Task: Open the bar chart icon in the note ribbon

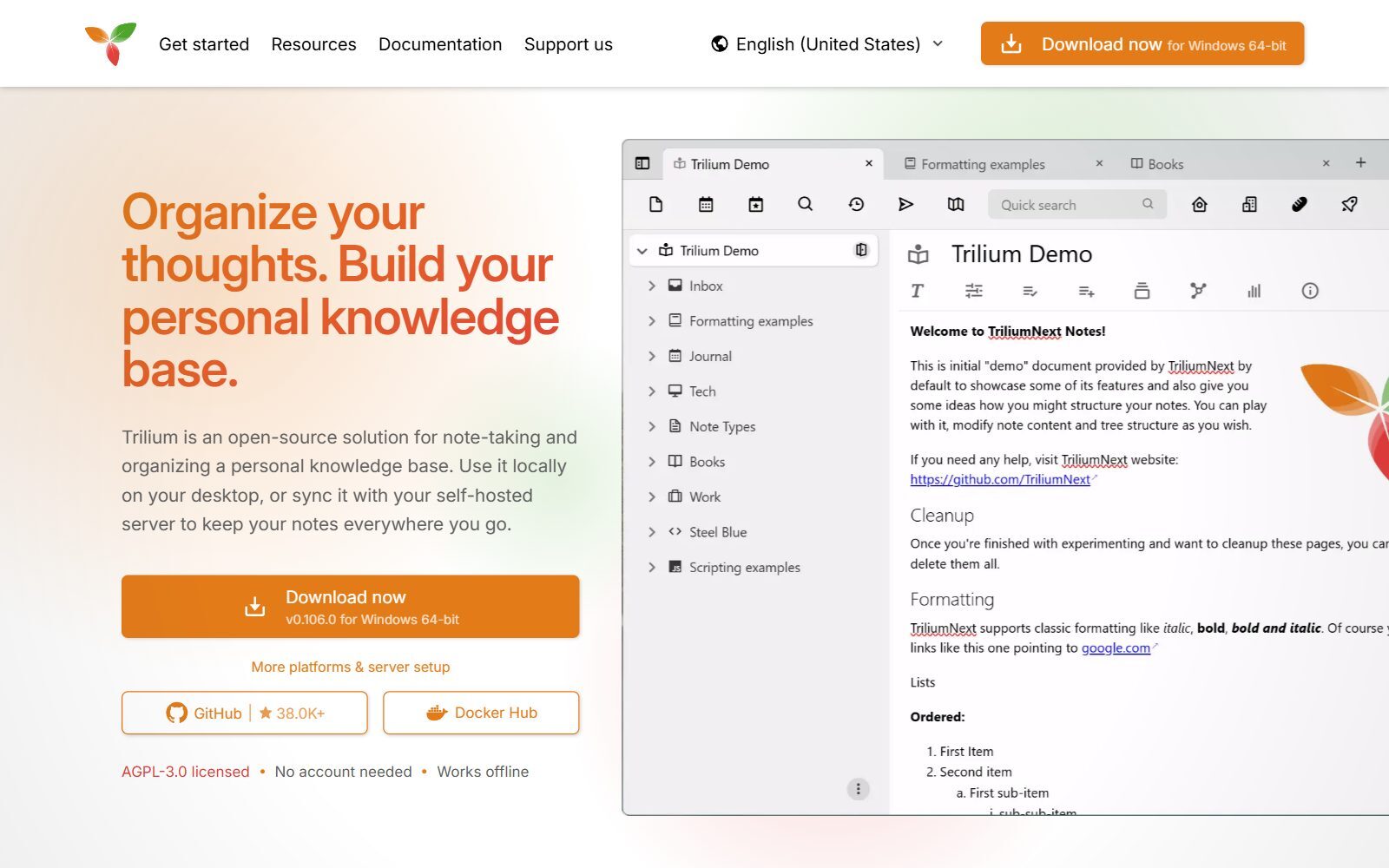Action: (1254, 291)
